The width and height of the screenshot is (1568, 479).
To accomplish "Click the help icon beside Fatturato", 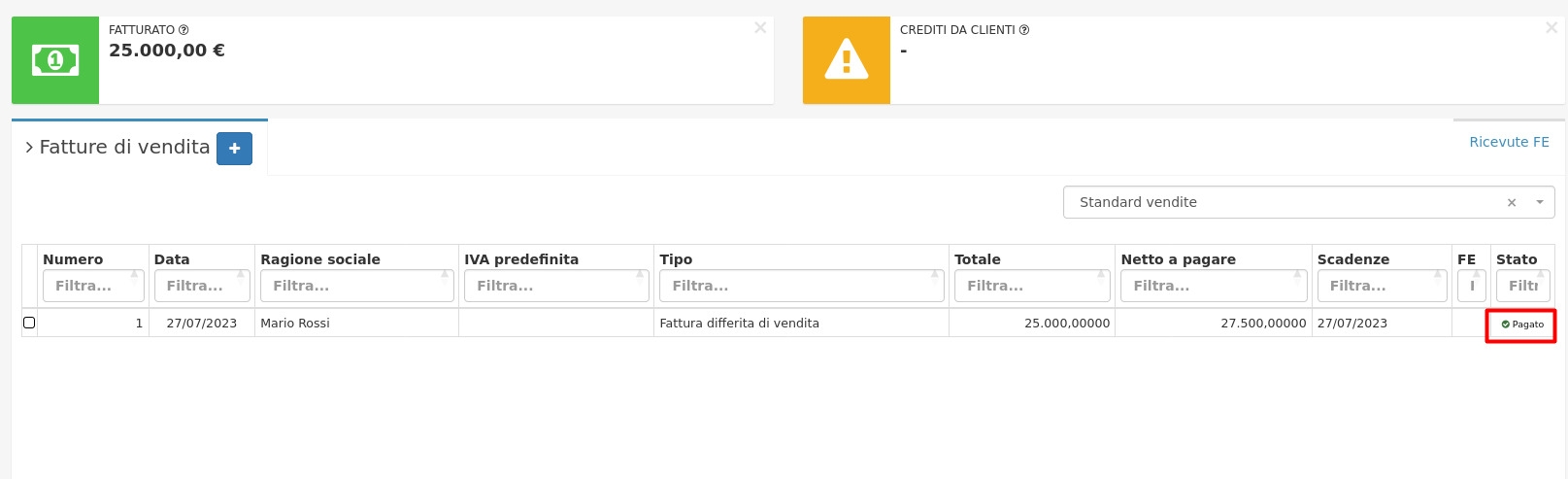I will (183, 30).
